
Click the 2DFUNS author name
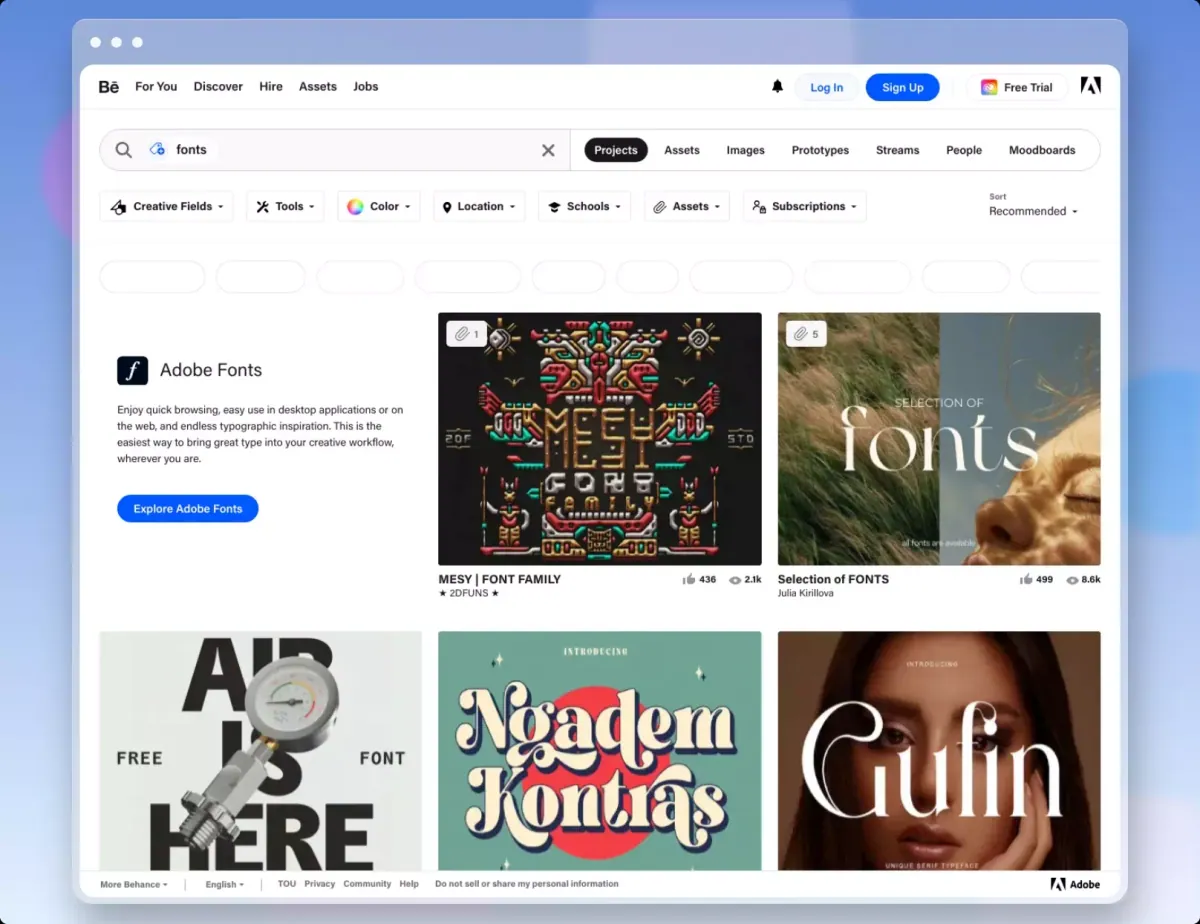[x=469, y=593]
